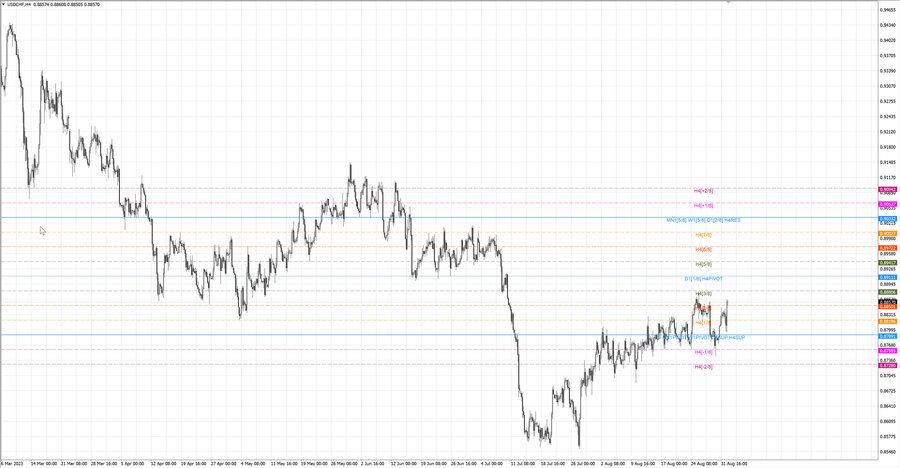Screen dimensions: 900x468
Task: Select the H4[+1/8] level label
Action: point(704,206)
